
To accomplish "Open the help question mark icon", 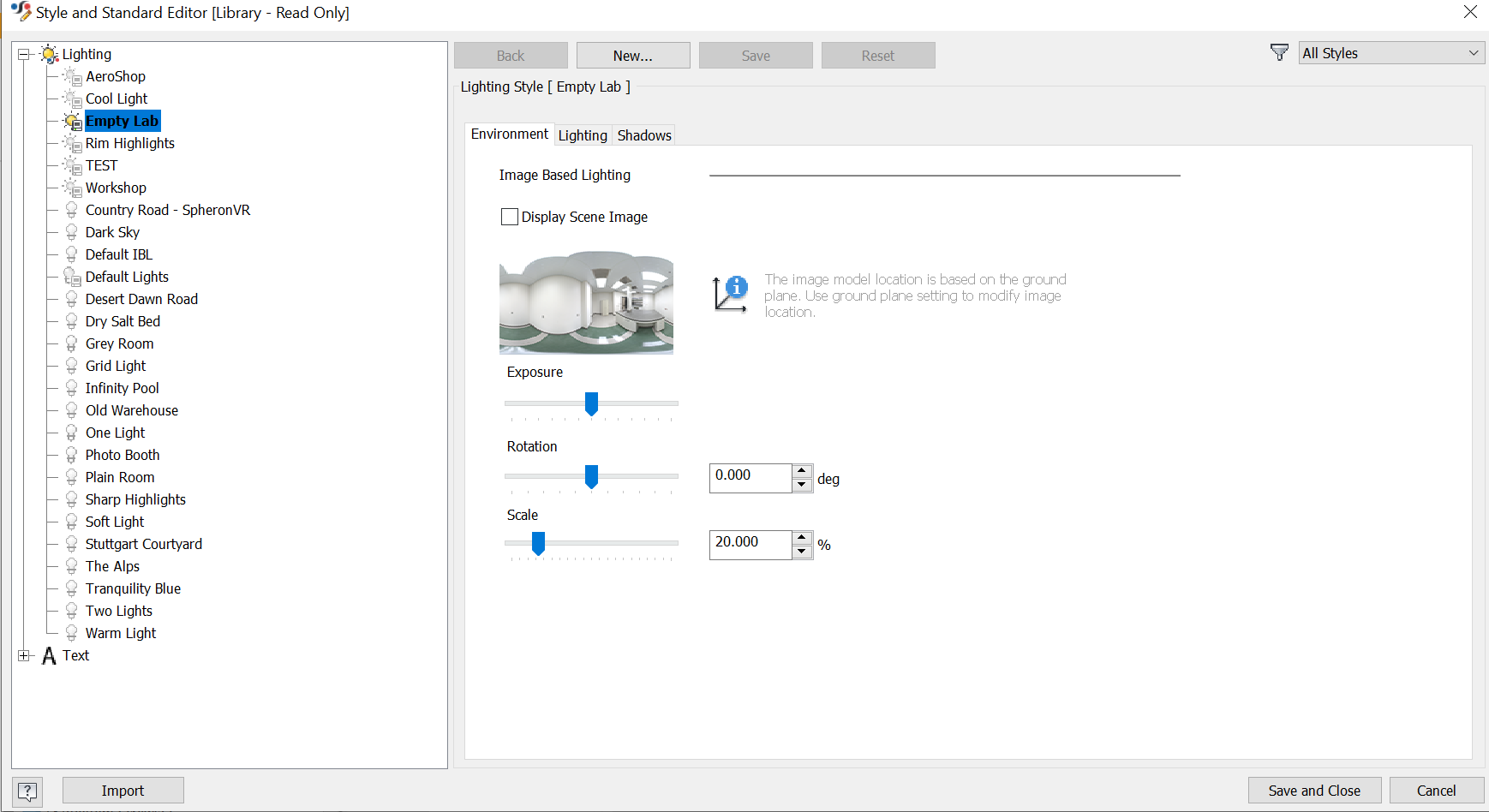I will 27,790.
